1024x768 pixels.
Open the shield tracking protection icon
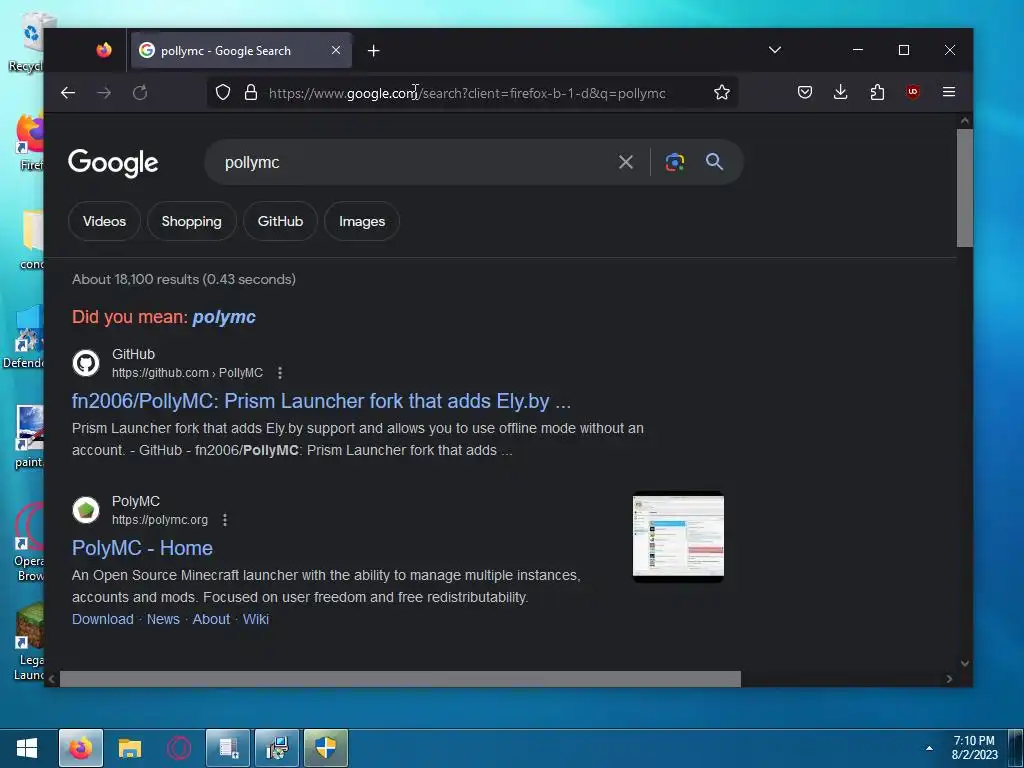223,93
